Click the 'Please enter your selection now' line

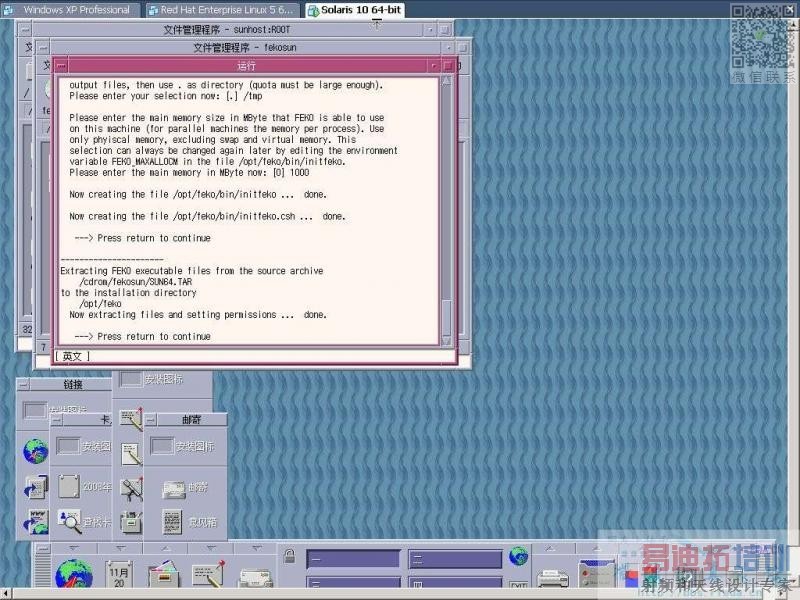[x=166, y=96]
